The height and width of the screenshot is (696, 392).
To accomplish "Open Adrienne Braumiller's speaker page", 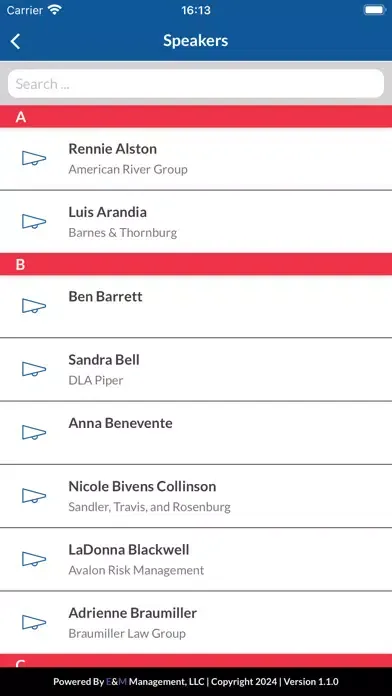I will pos(196,622).
